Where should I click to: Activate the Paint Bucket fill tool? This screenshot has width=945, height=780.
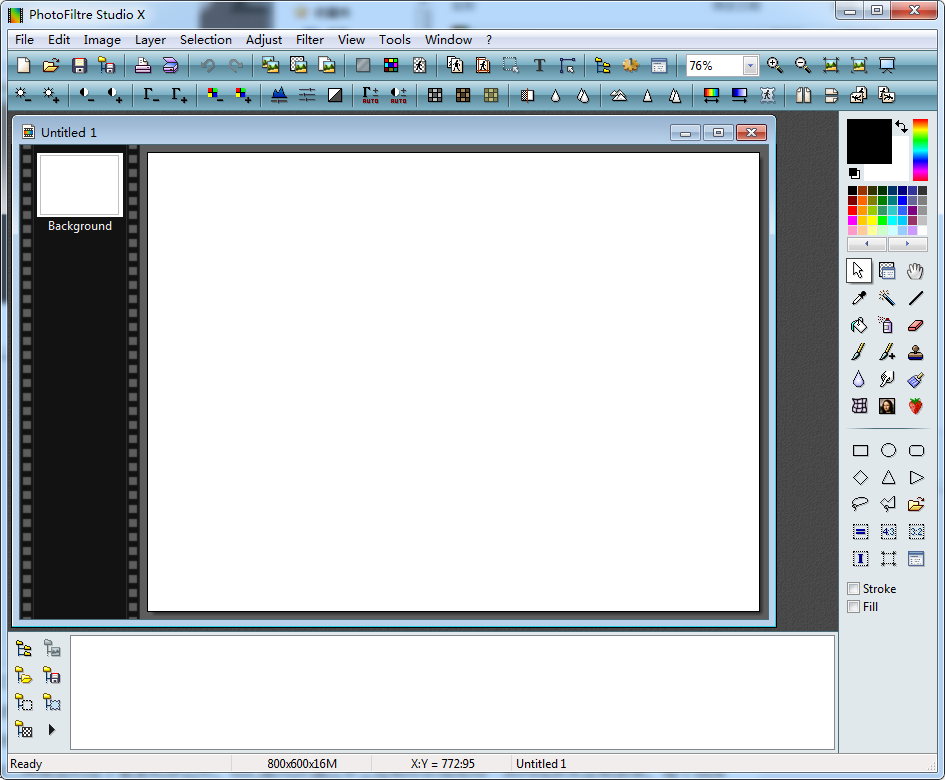(x=859, y=325)
